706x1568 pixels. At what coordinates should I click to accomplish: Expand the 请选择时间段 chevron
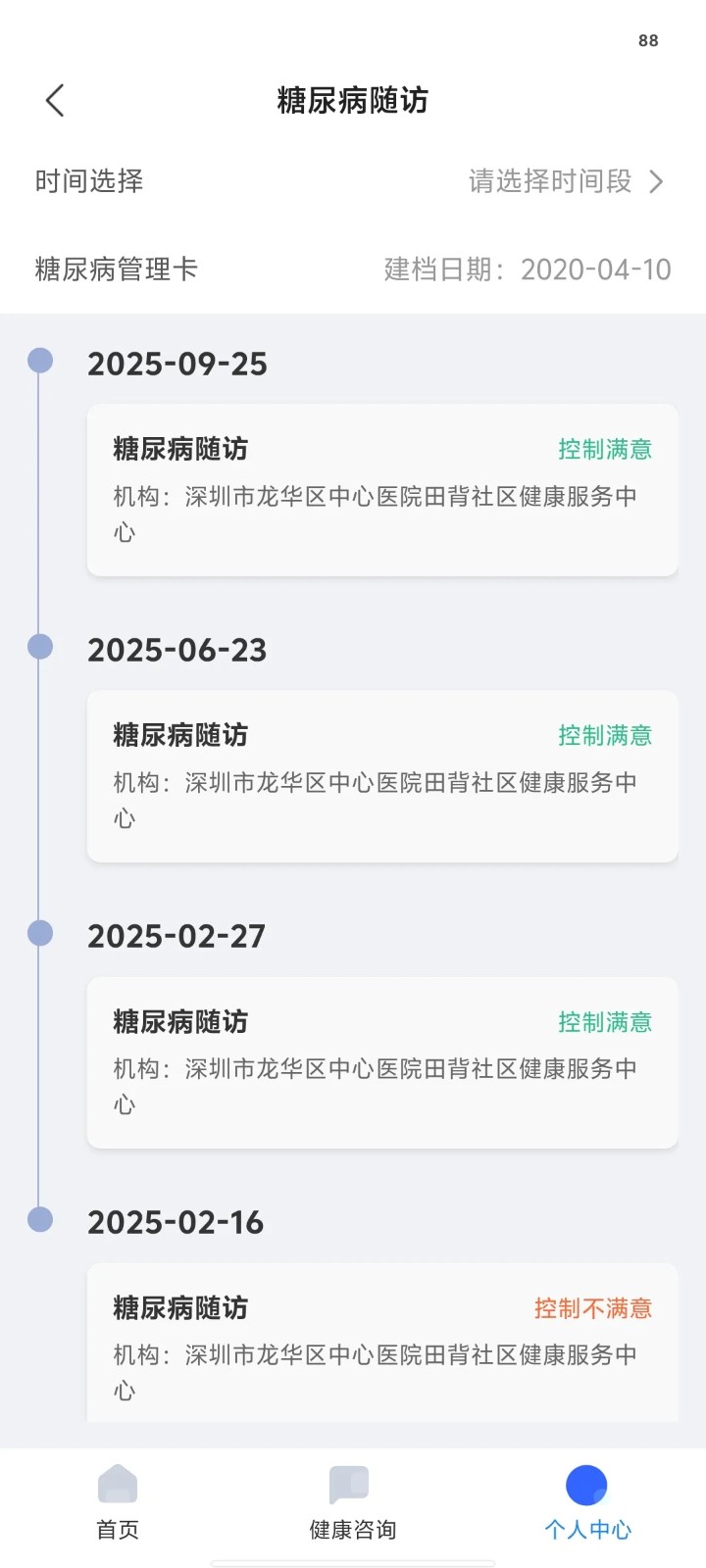[657, 181]
